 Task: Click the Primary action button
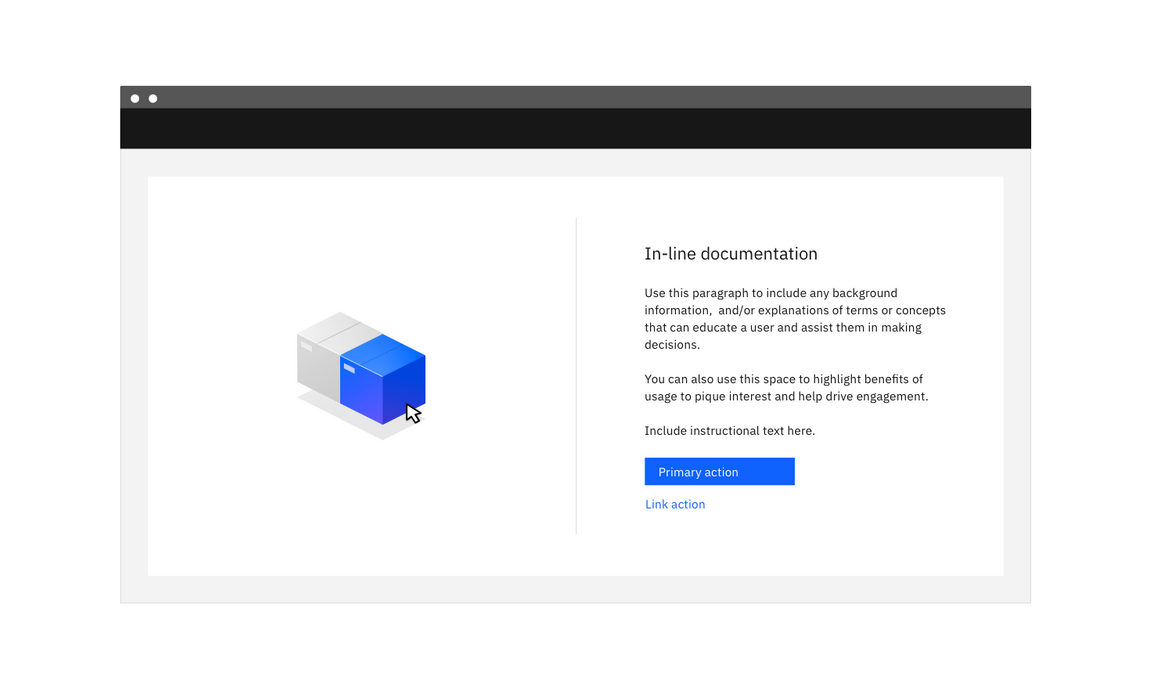point(719,472)
